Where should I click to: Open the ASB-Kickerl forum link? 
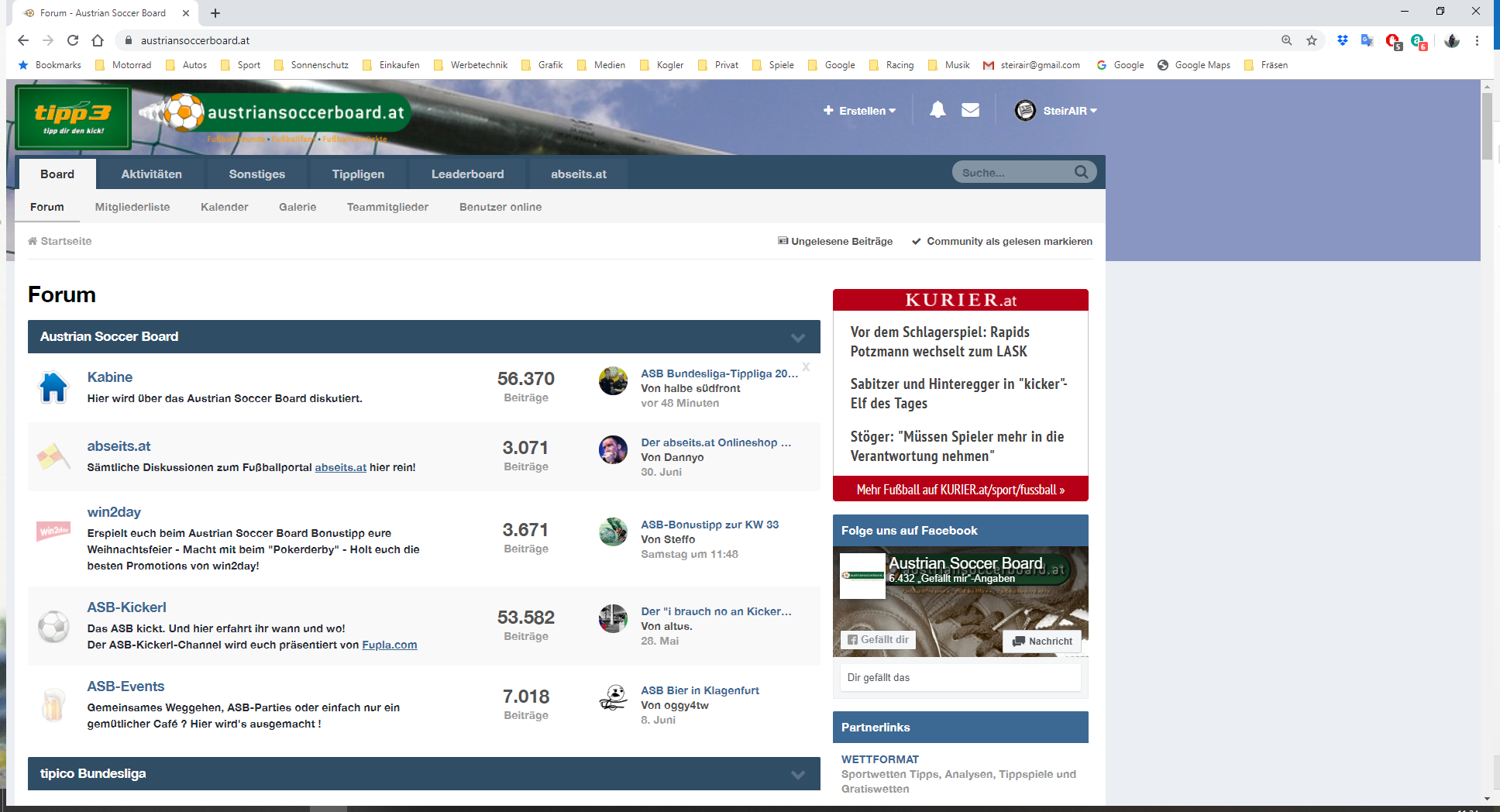pos(127,607)
